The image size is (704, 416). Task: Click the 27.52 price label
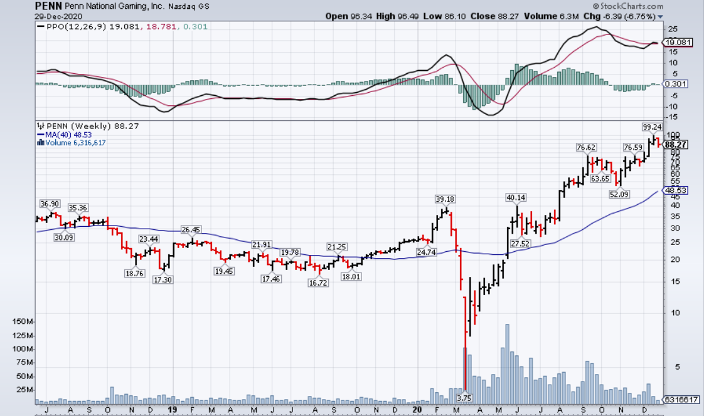520,244
